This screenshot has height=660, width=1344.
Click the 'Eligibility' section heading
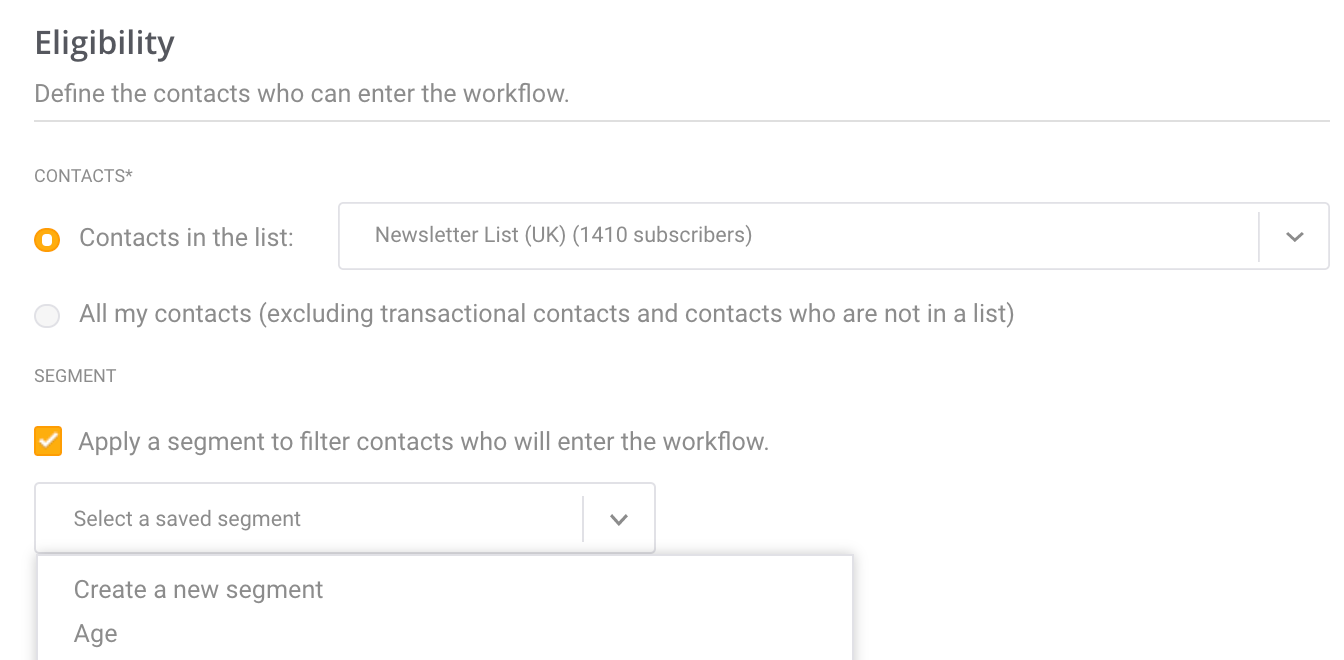point(105,43)
